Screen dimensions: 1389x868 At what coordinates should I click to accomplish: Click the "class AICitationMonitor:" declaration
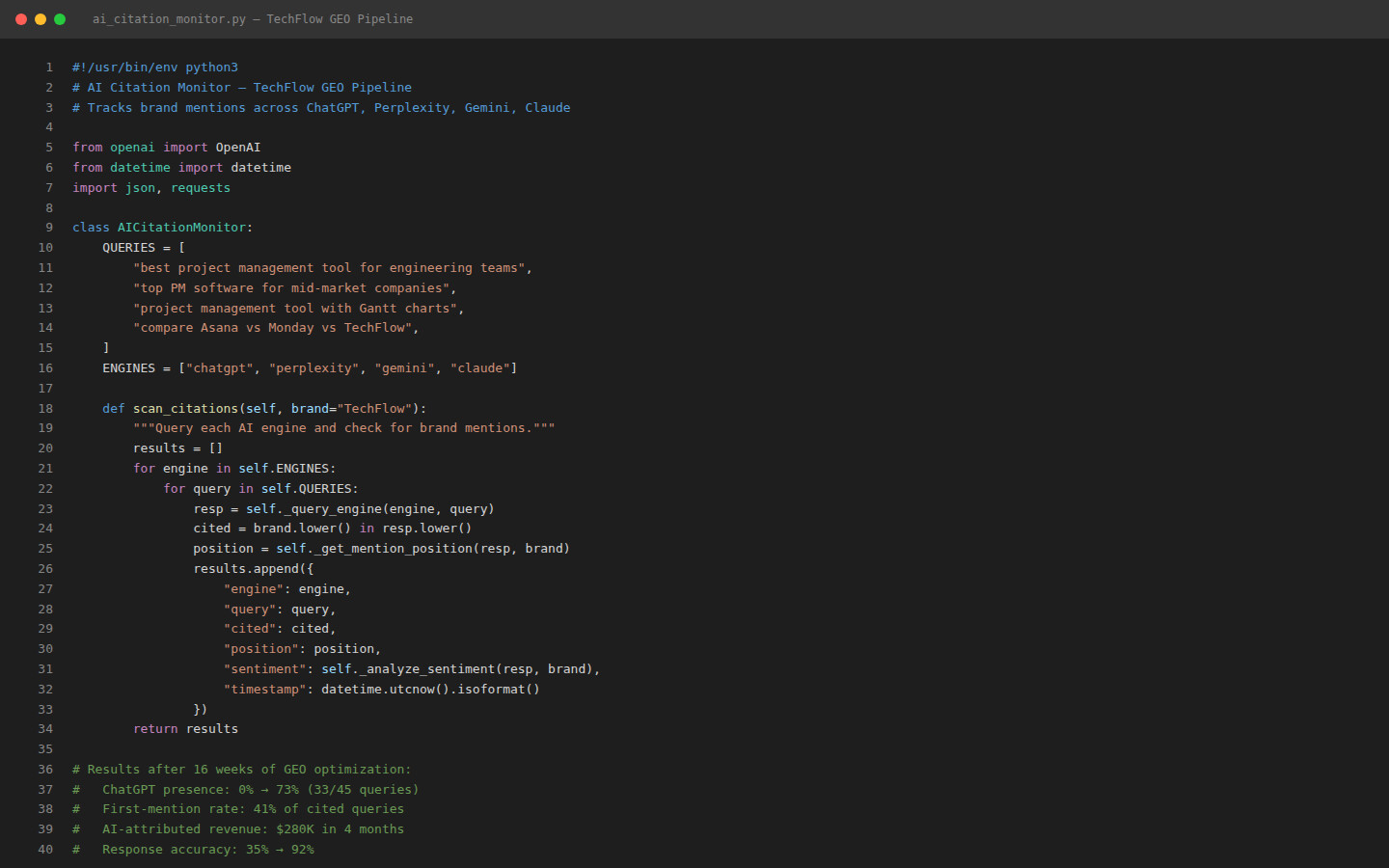162,228
